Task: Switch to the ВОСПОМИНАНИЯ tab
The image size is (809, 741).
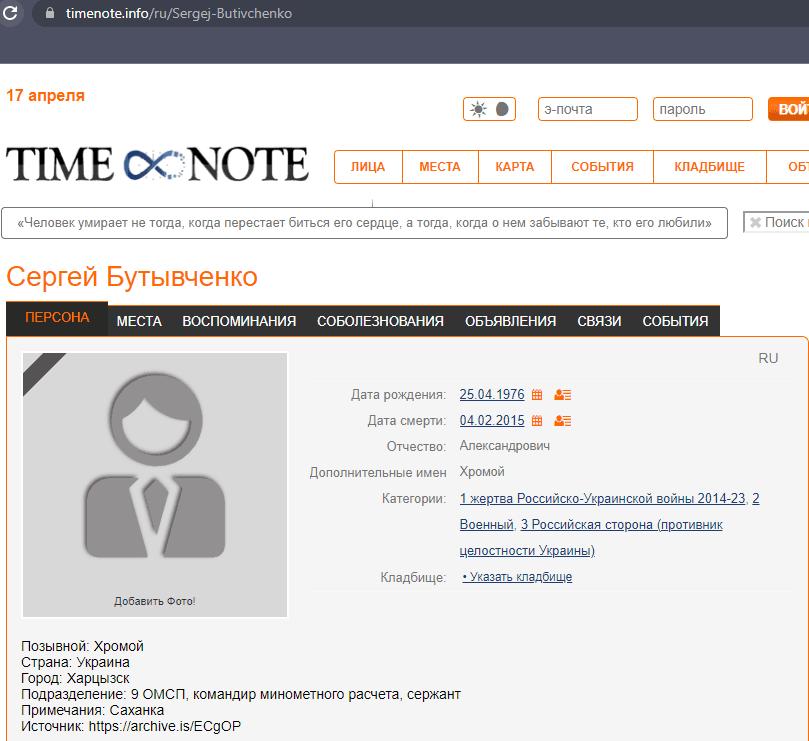Action: point(239,321)
